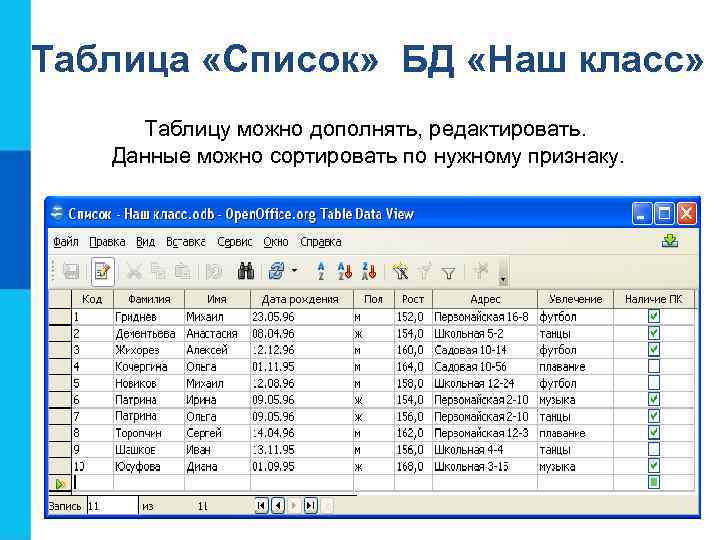Click the height cell '168,0'

[x=413, y=467]
